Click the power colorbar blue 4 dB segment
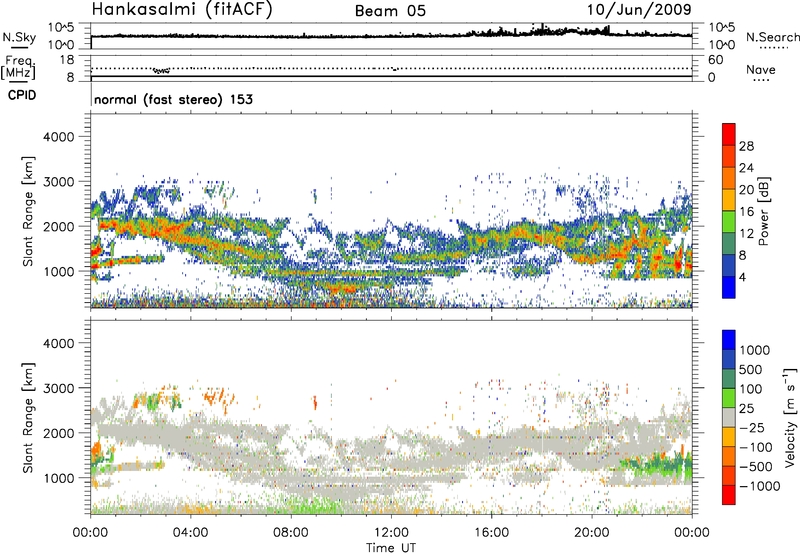 click(x=729, y=287)
